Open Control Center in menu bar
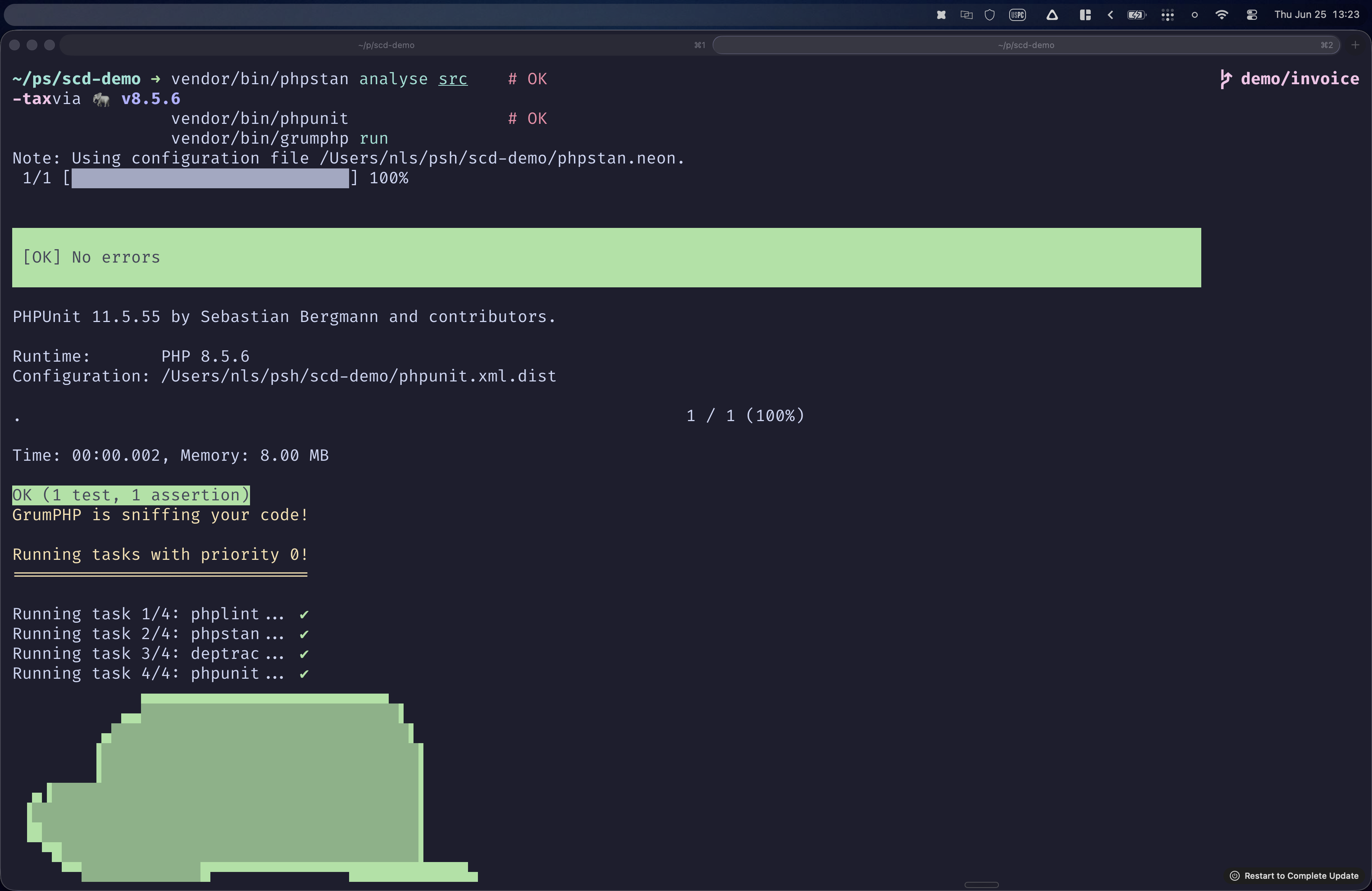 click(1252, 15)
